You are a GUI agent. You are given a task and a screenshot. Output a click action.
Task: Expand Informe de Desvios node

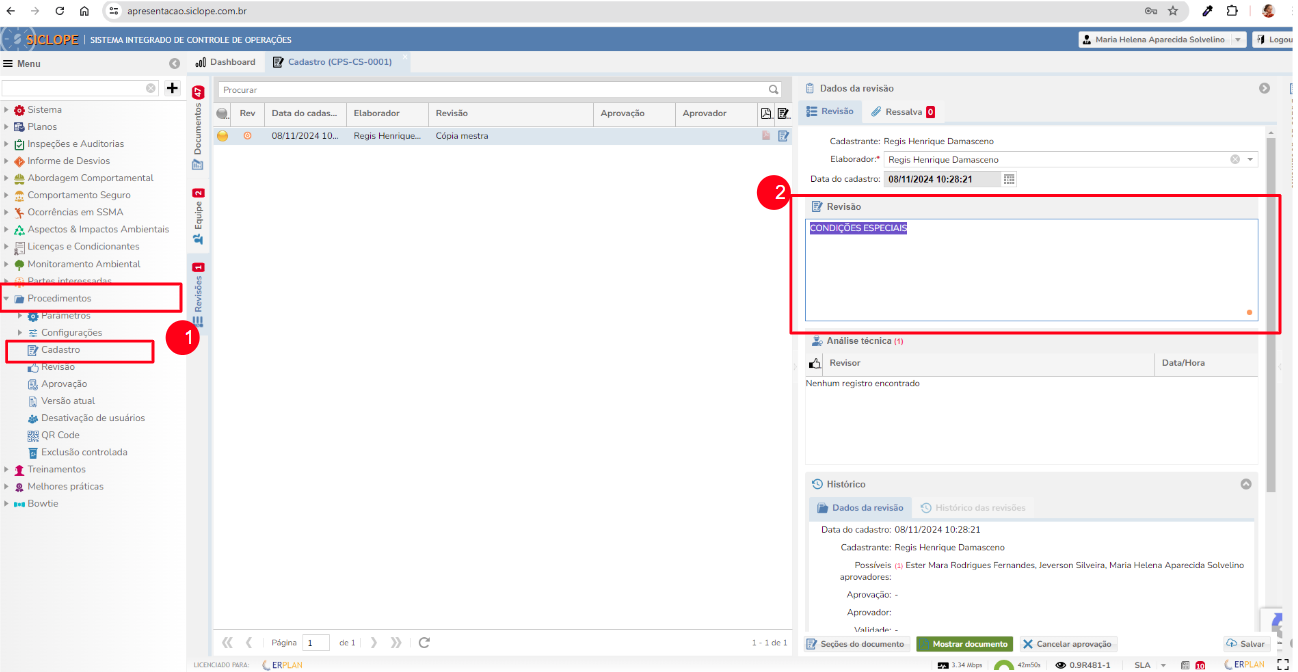click(6, 161)
